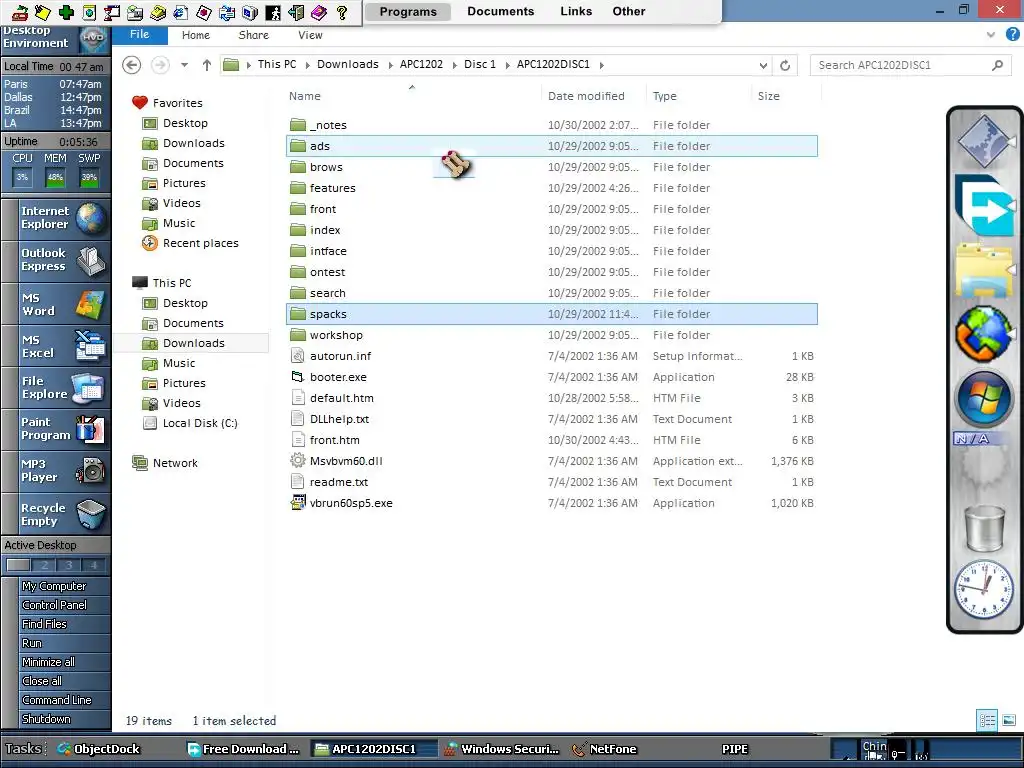
Task: Select the Documents tab at top
Action: pyautogui.click(x=501, y=11)
